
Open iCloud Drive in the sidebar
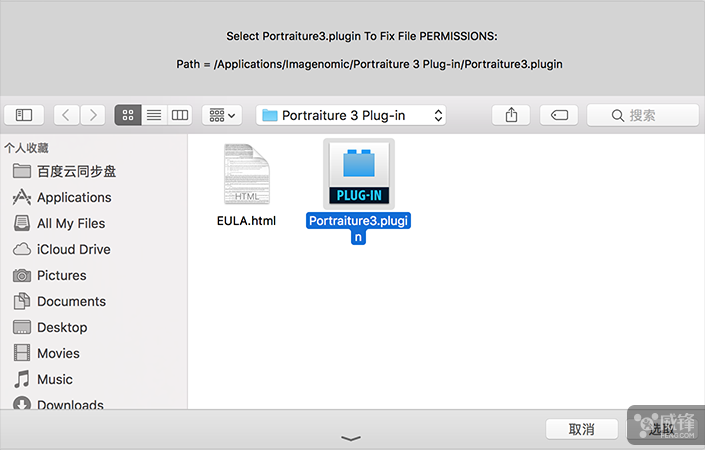click(x=73, y=249)
